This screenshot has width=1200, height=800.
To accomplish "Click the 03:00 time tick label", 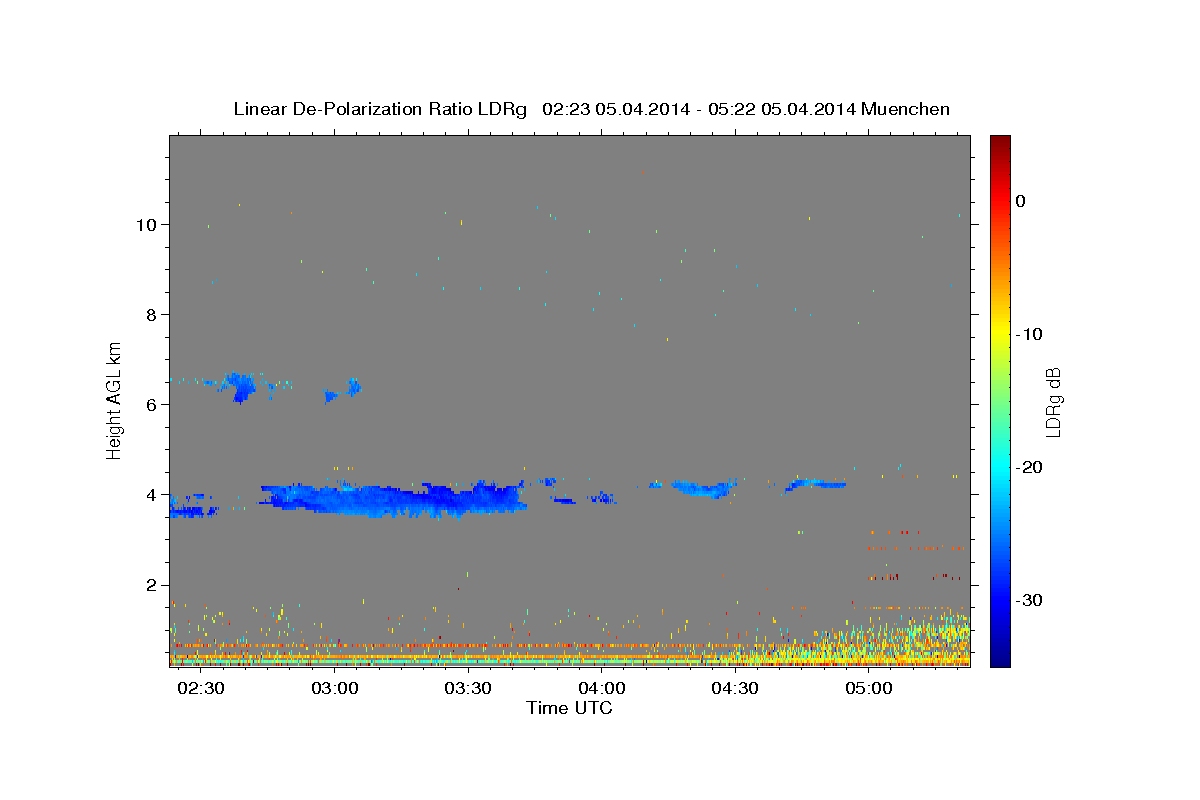I will coord(335,689).
